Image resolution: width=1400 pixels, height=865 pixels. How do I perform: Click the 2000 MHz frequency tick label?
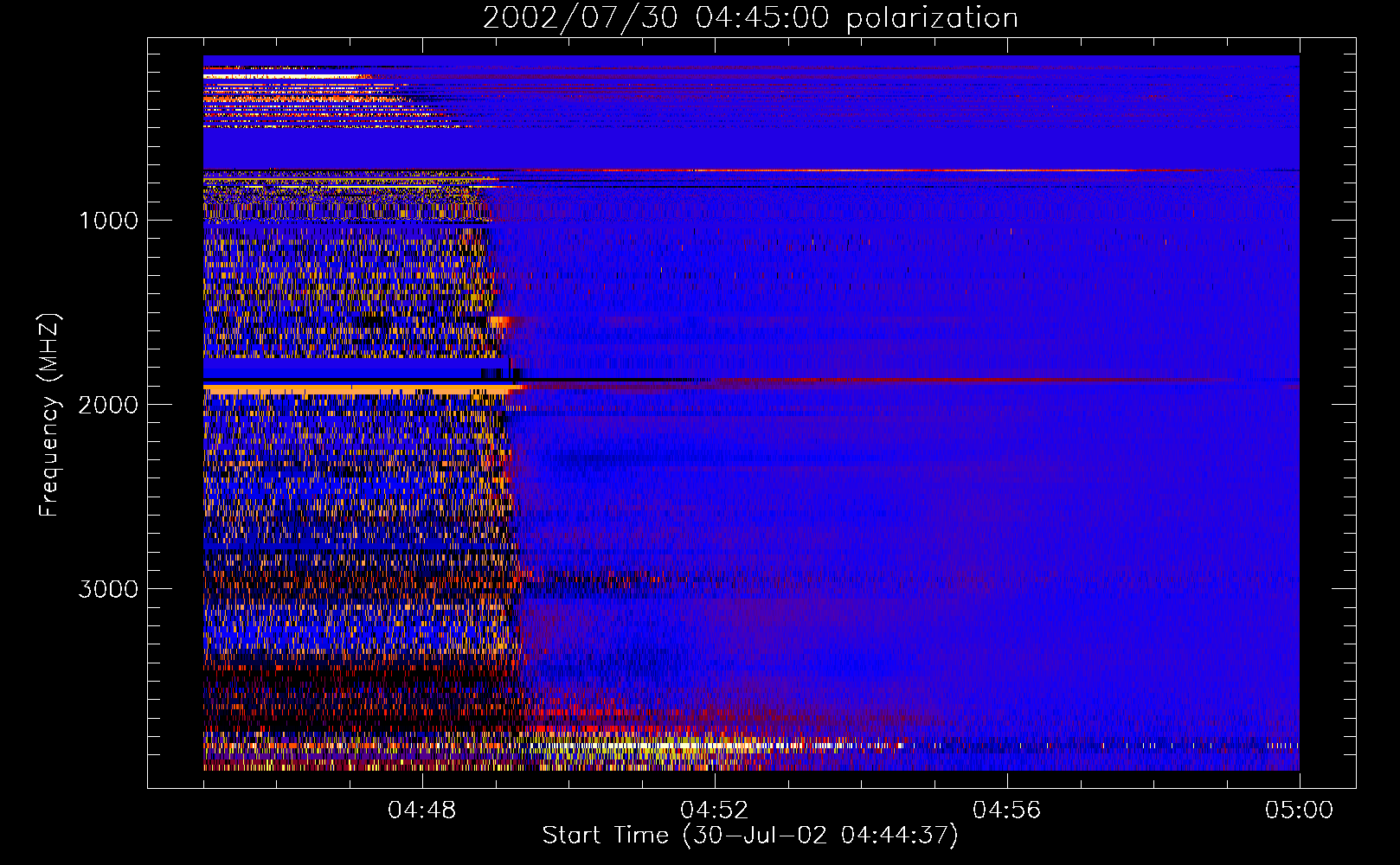108,405
